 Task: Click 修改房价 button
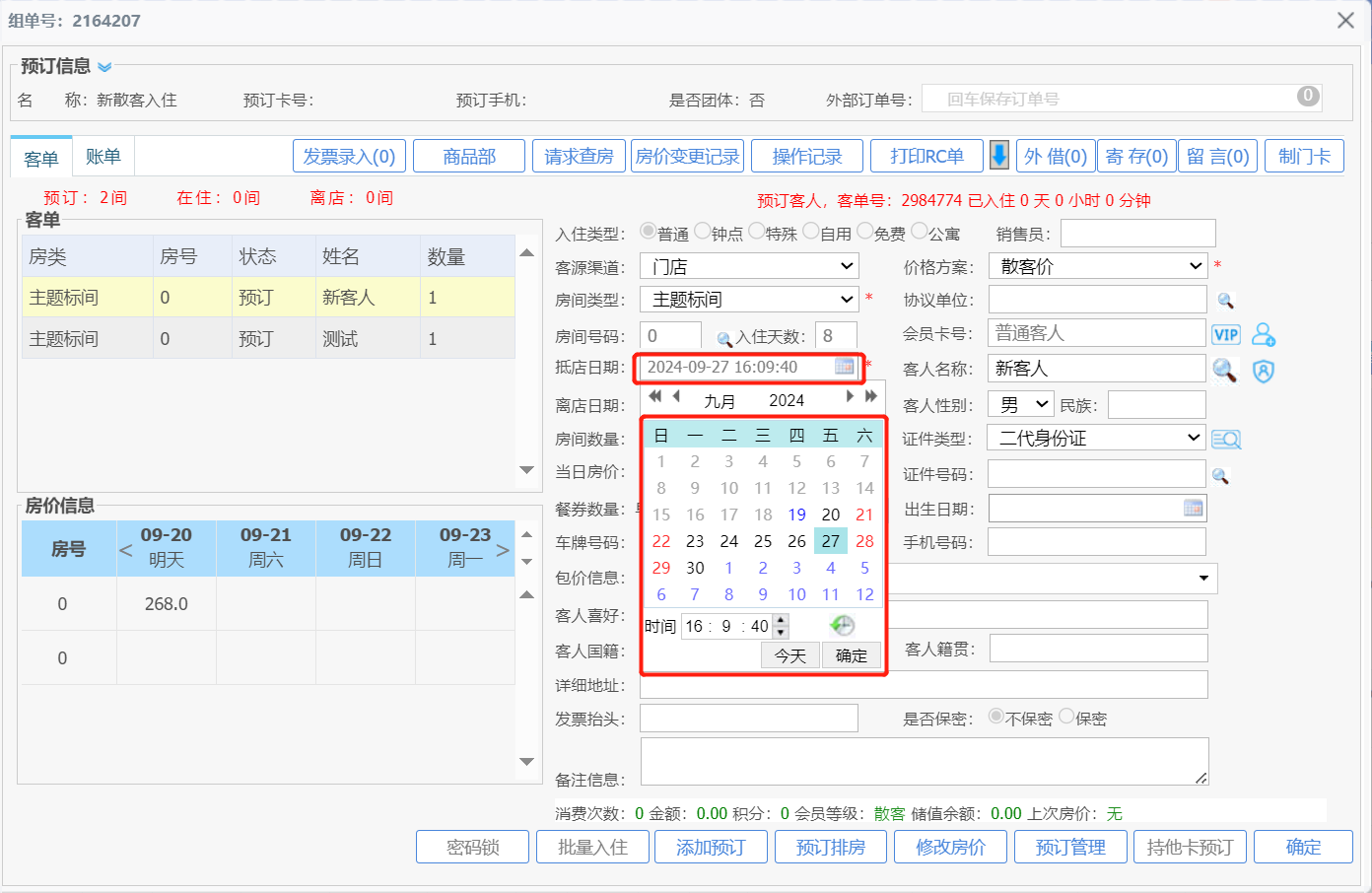click(x=950, y=847)
